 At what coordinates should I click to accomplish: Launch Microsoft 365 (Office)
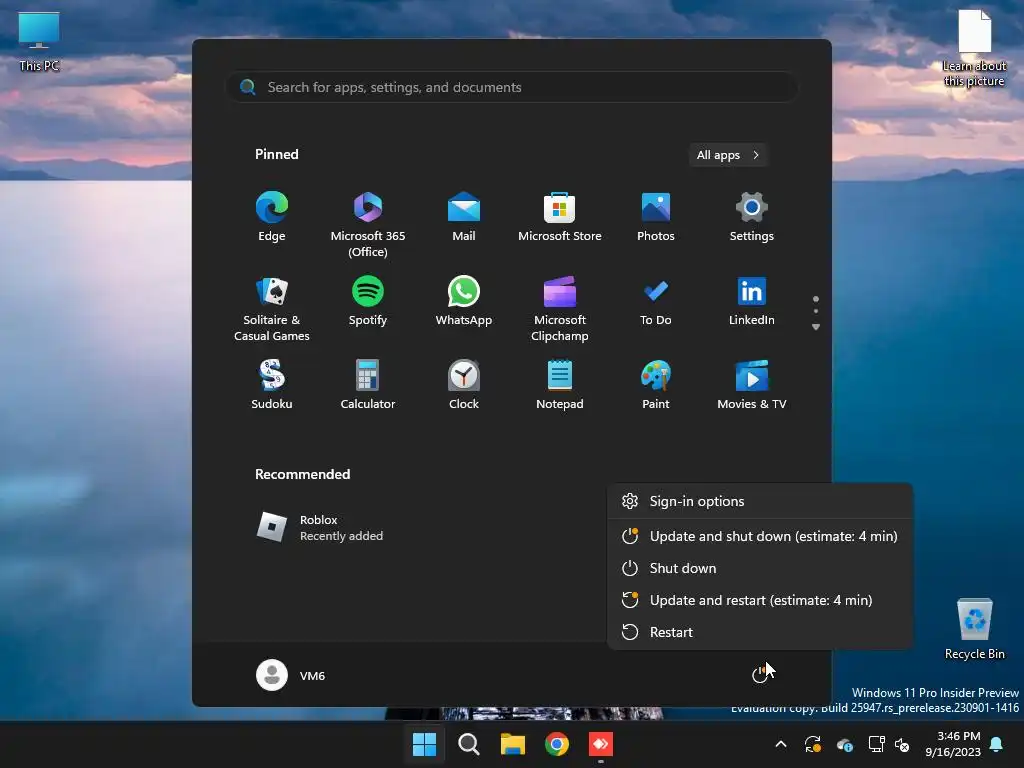[368, 225]
